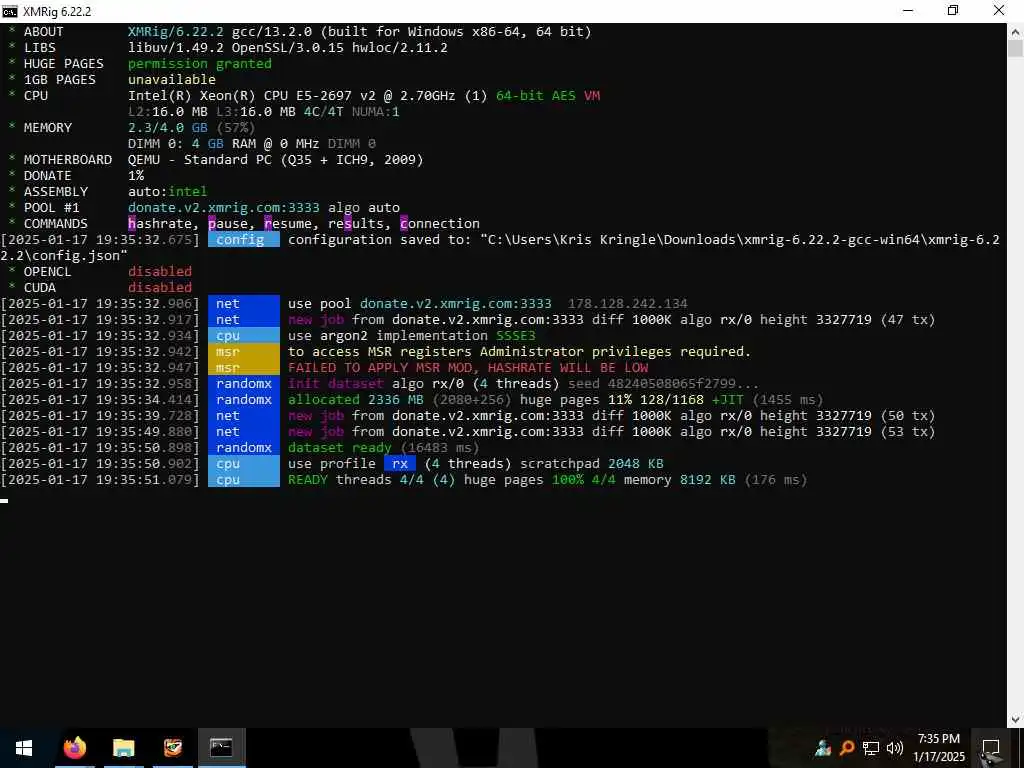1024x768 pixels.
Task: Click the '1%' donate value
Action: 136,176
